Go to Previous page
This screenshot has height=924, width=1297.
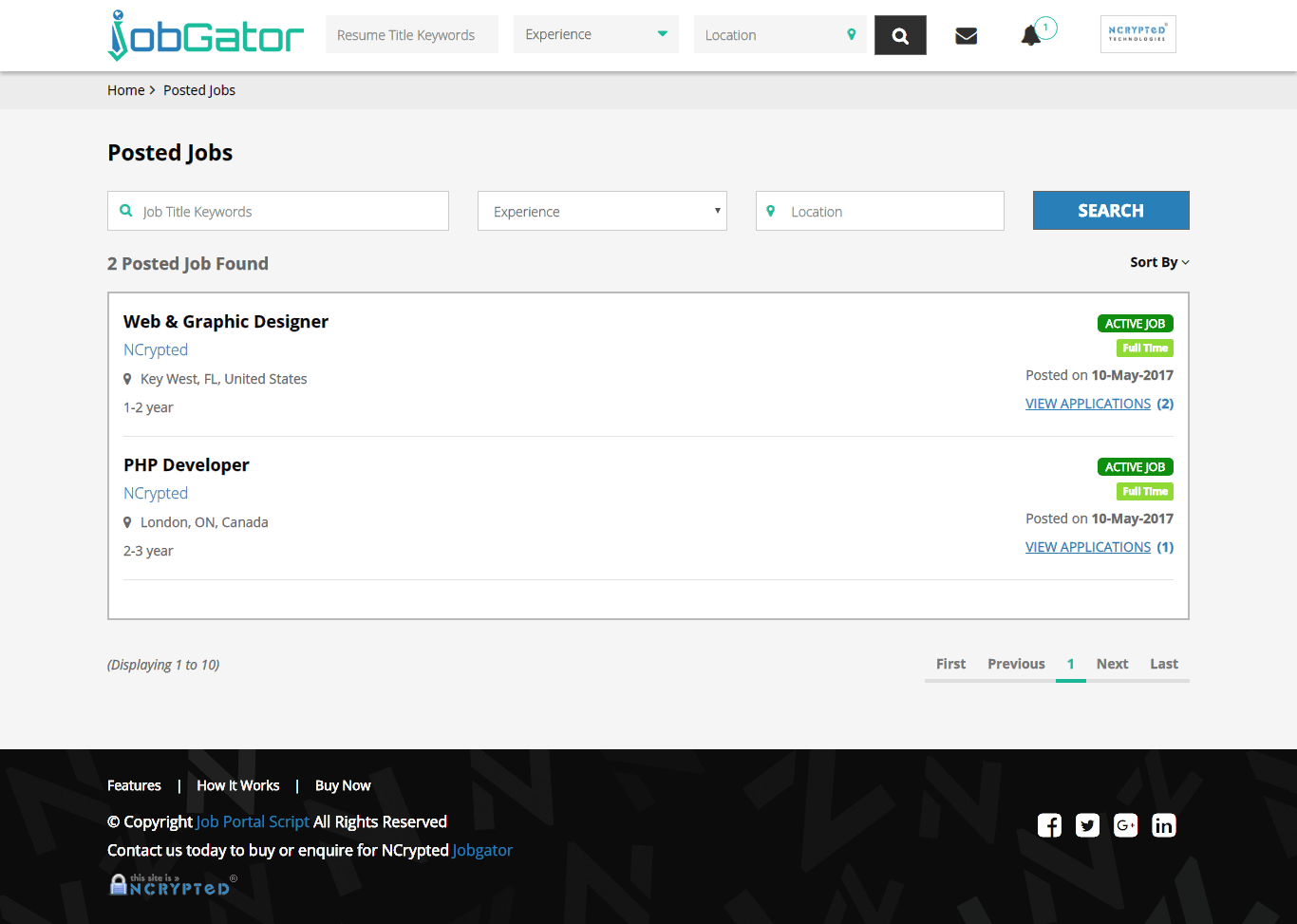click(1016, 664)
